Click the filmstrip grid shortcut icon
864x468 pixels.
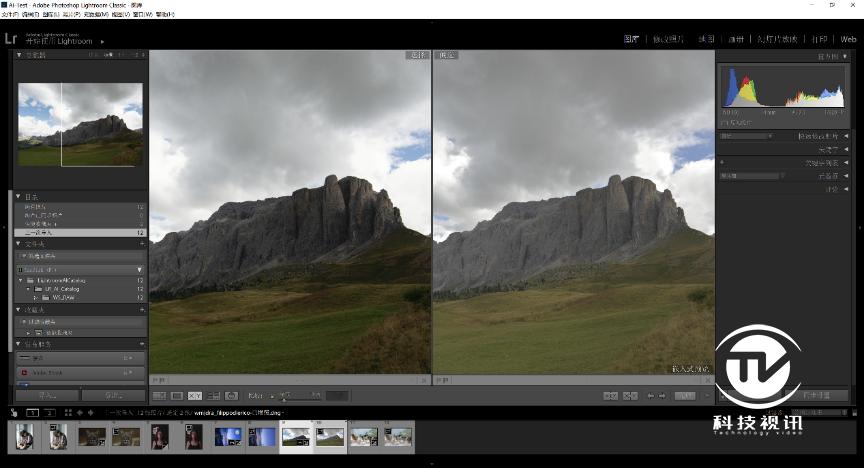pos(66,412)
